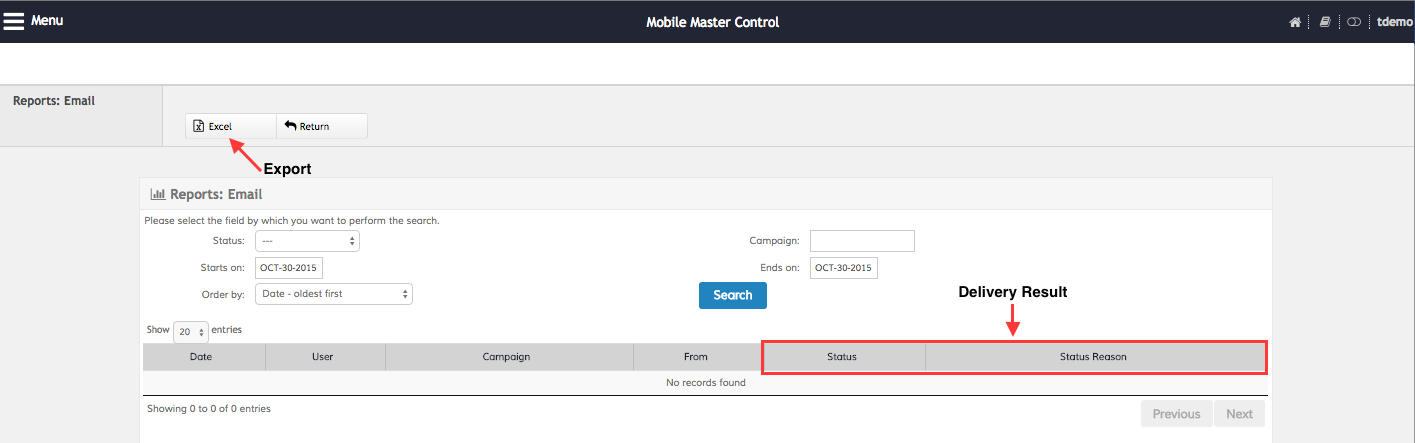This screenshot has height=443, width=1415.
Task: Sort by the Campaign column header
Action: (x=506, y=357)
